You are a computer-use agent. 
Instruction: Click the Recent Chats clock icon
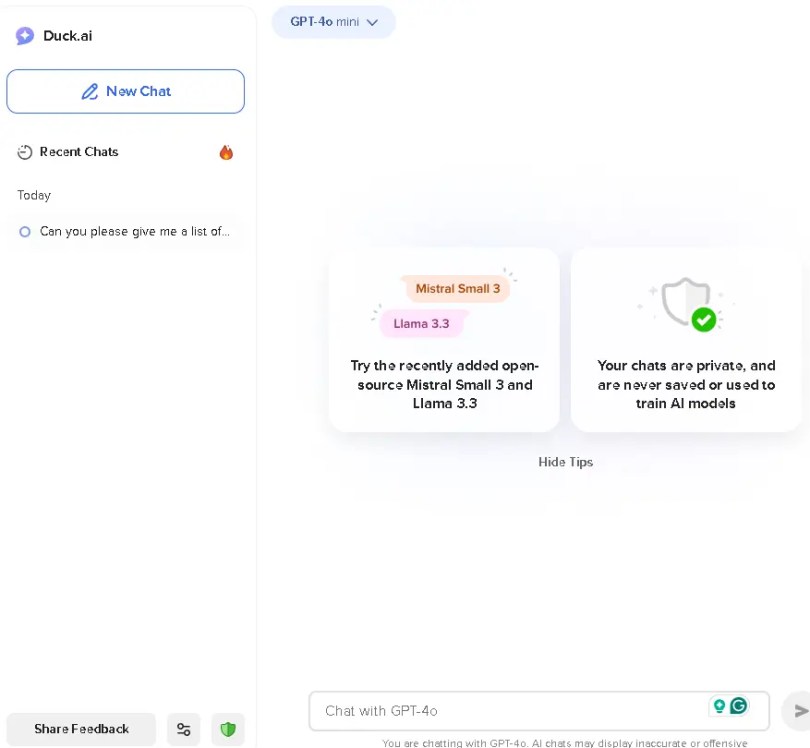[24, 152]
